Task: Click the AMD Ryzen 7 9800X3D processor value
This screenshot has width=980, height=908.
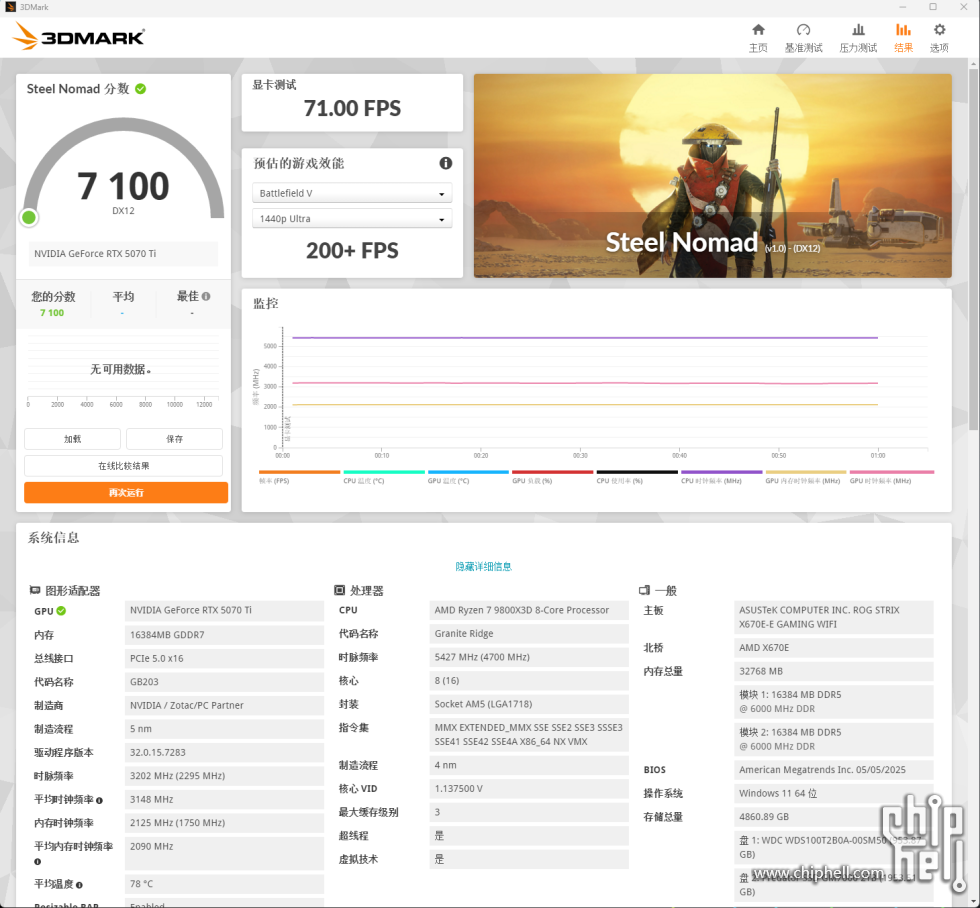Action: pos(529,610)
